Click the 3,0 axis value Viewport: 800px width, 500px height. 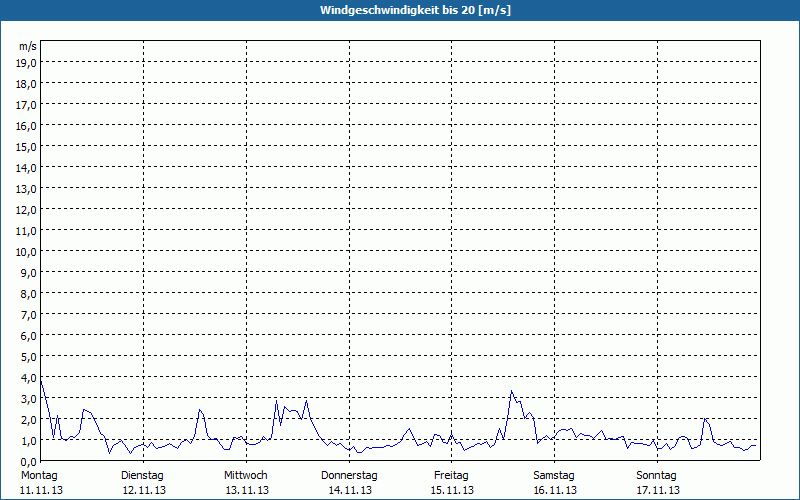click(x=28, y=399)
